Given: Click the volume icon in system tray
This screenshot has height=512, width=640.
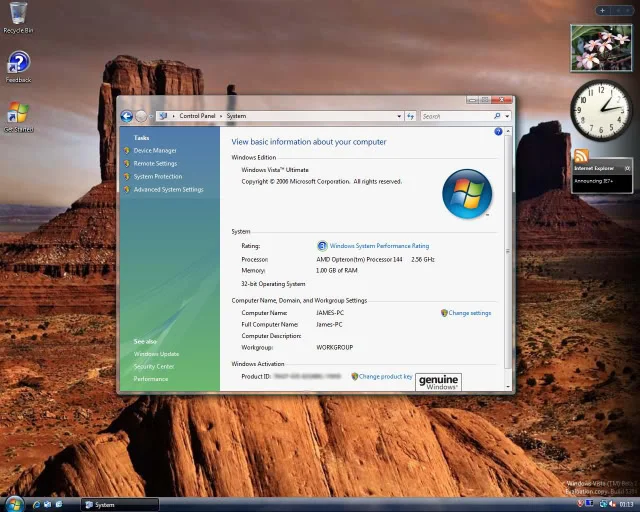Looking at the screenshot, I should tap(612, 505).
